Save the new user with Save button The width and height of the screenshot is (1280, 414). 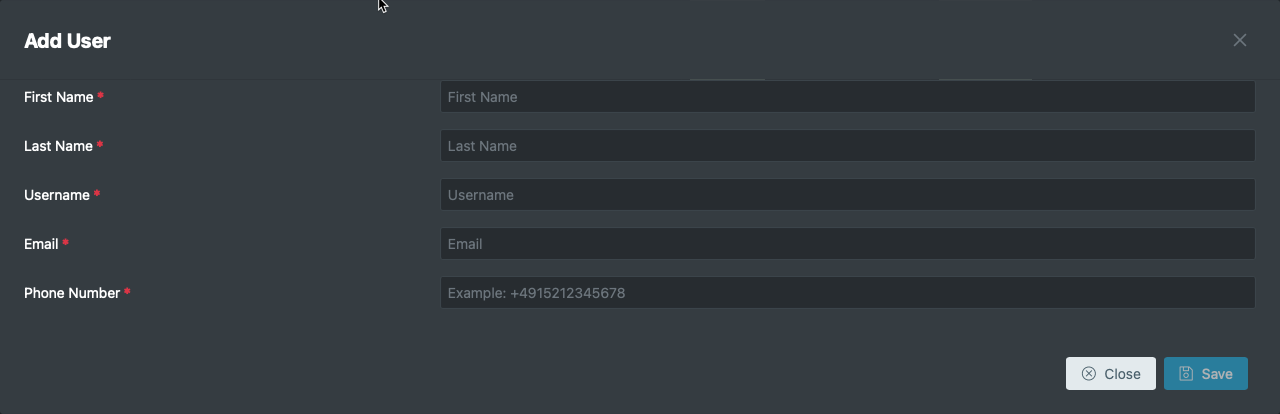1205,374
